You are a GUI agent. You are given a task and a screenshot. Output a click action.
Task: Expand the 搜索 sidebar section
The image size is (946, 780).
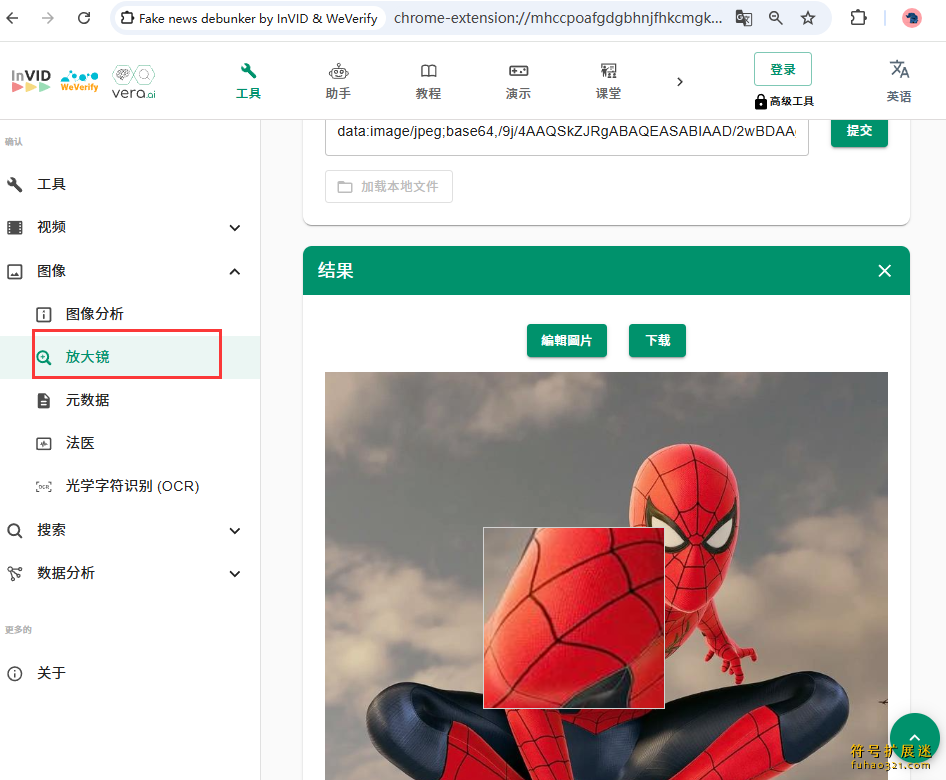[130, 530]
